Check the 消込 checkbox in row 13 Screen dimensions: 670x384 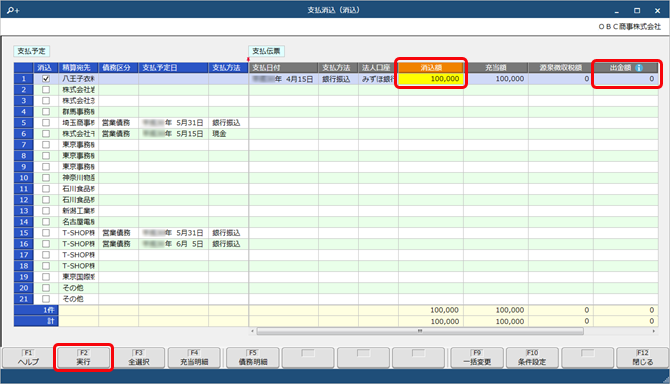pos(46,211)
